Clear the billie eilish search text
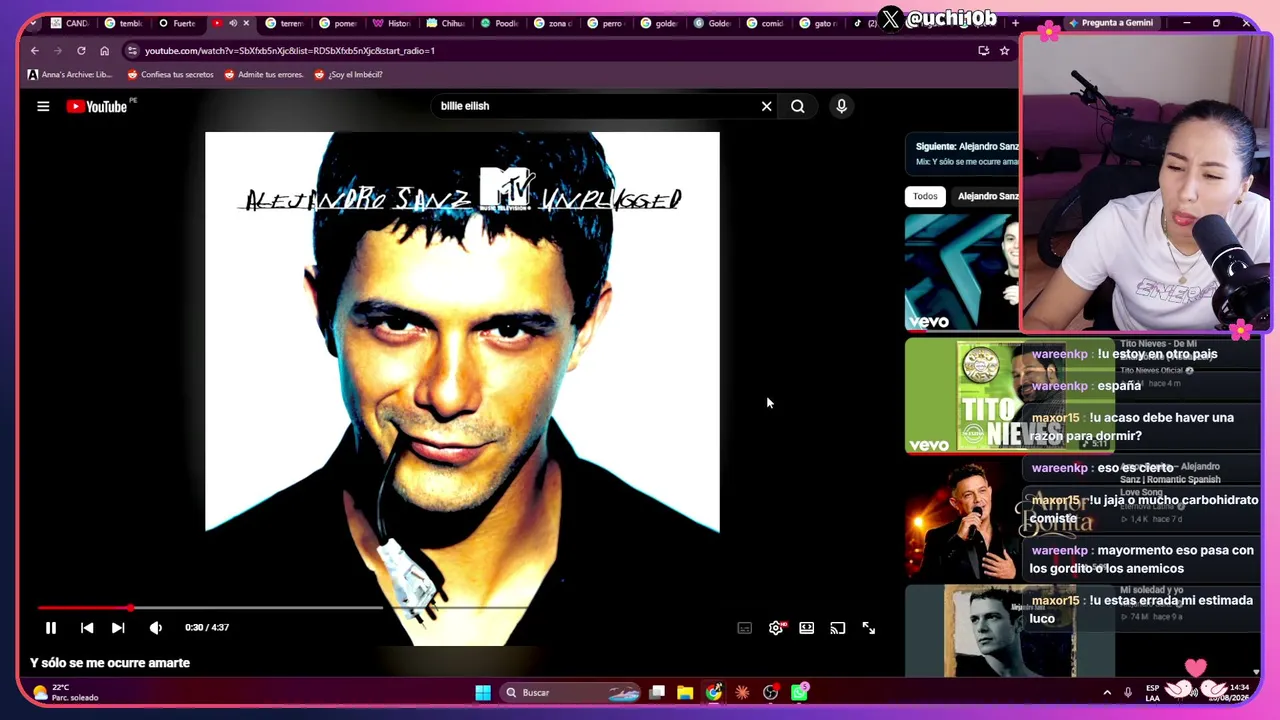Viewport: 1280px width, 720px height. 767,106
